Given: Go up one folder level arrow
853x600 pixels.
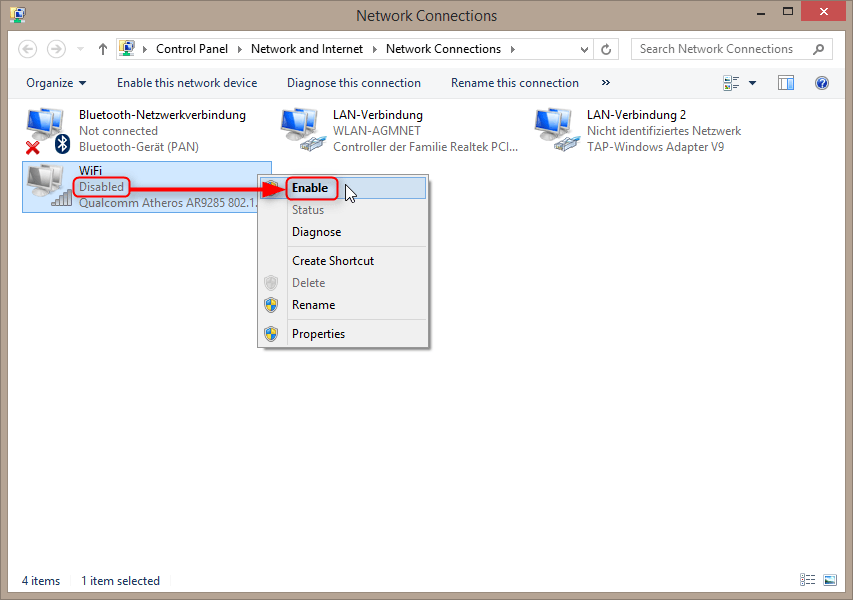Looking at the screenshot, I should tap(103, 49).
